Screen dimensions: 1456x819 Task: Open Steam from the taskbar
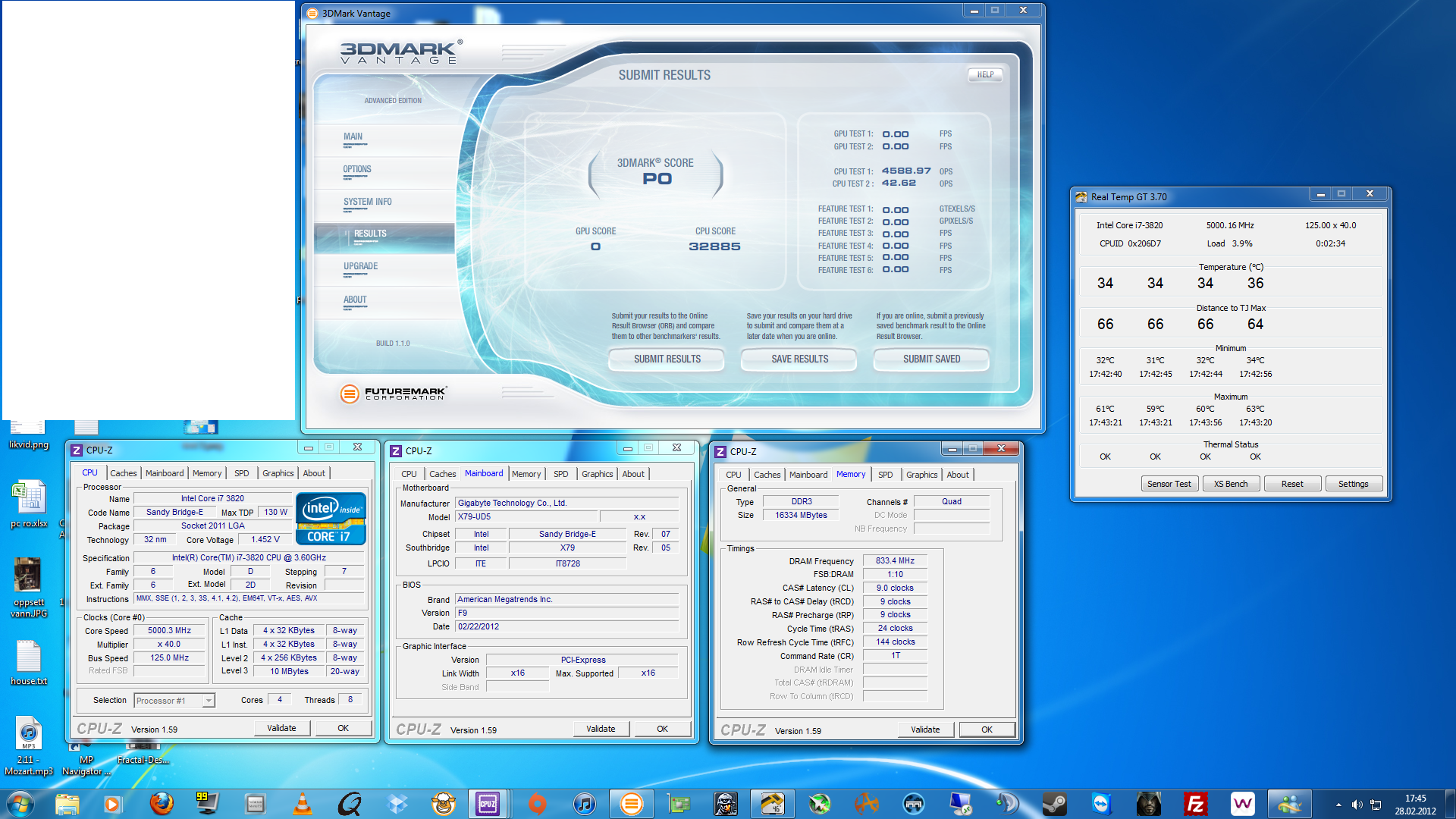1054,803
